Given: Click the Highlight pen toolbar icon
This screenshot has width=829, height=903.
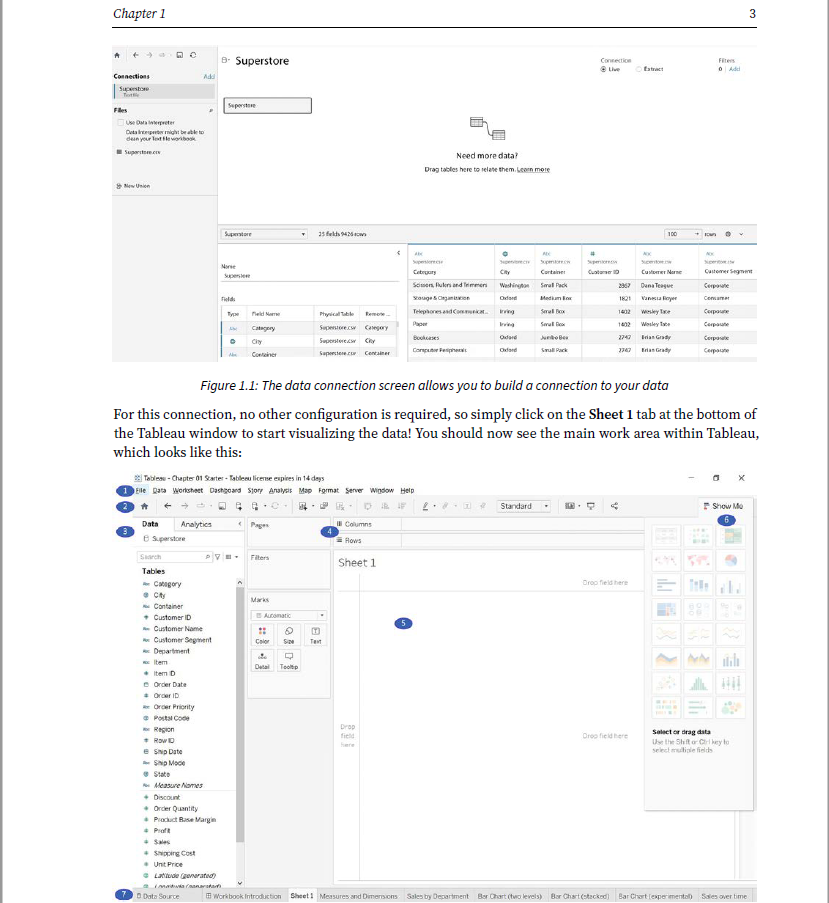Looking at the screenshot, I should click(425, 506).
